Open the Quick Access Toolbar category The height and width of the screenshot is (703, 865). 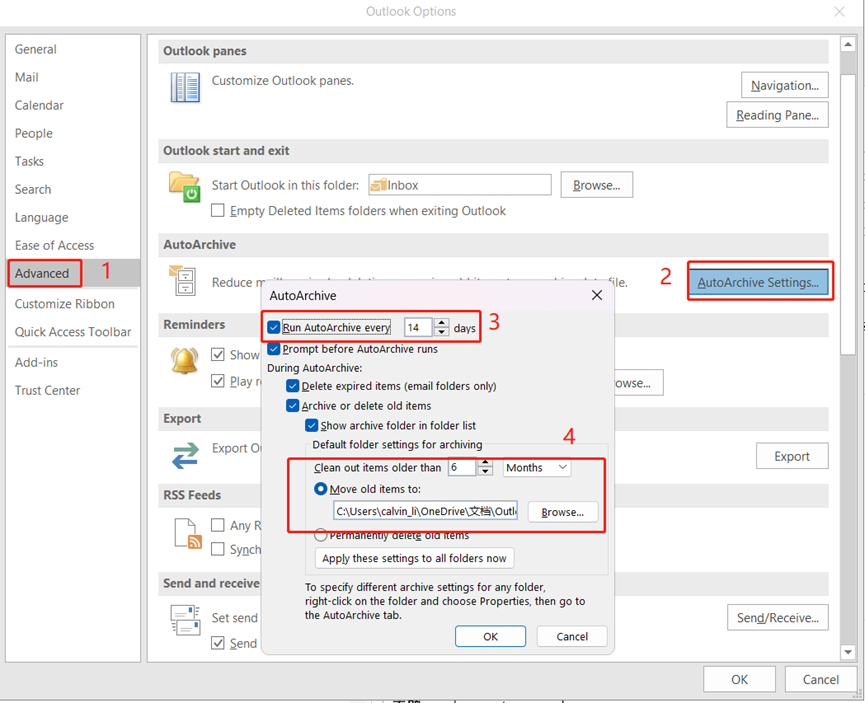73,332
